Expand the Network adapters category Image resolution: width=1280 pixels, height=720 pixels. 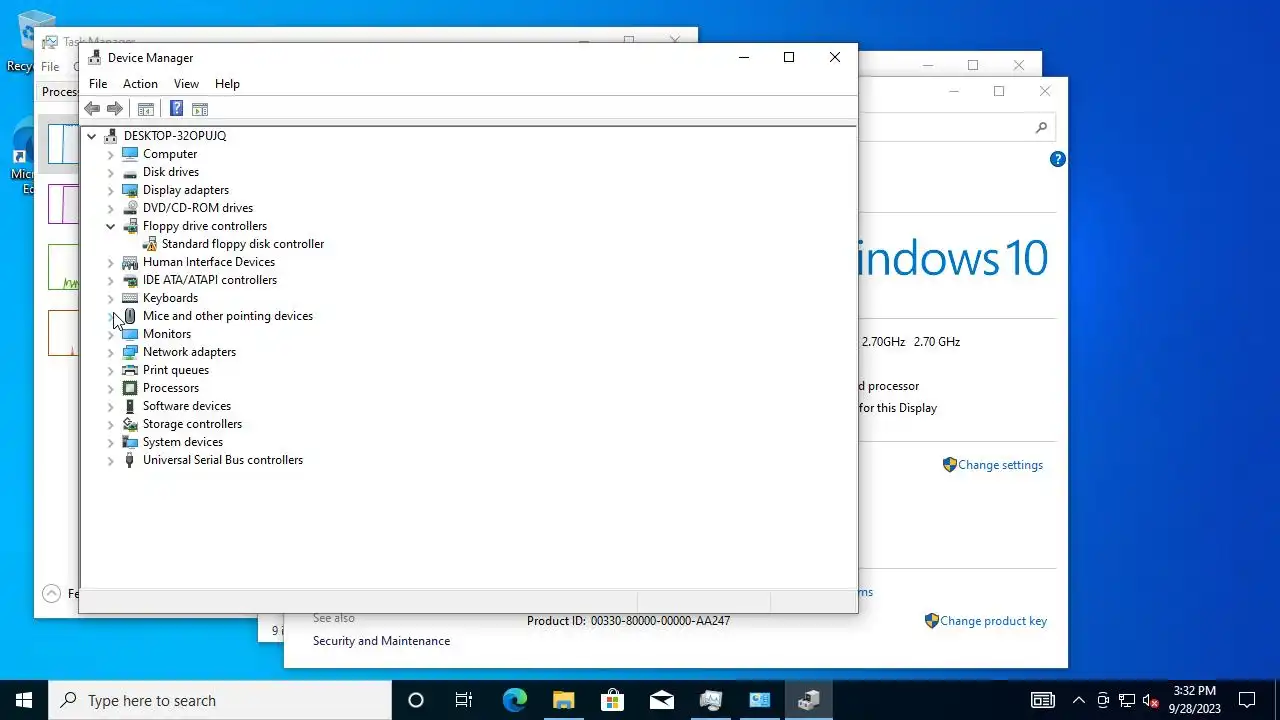[111, 352]
